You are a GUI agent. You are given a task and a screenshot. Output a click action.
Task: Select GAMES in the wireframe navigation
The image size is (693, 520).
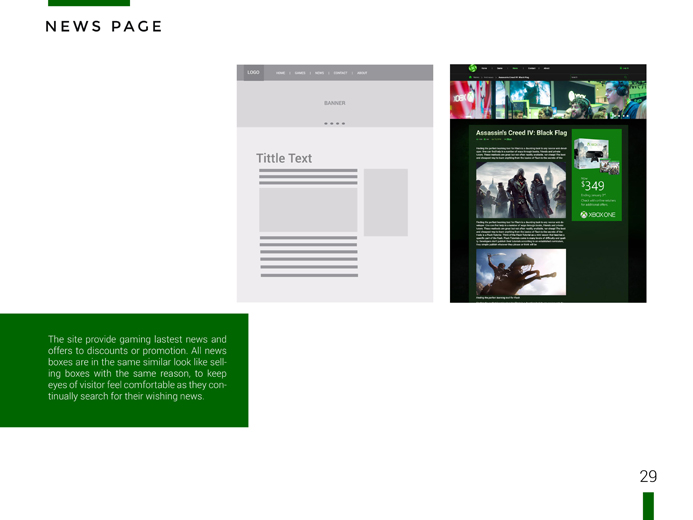(300, 73)
